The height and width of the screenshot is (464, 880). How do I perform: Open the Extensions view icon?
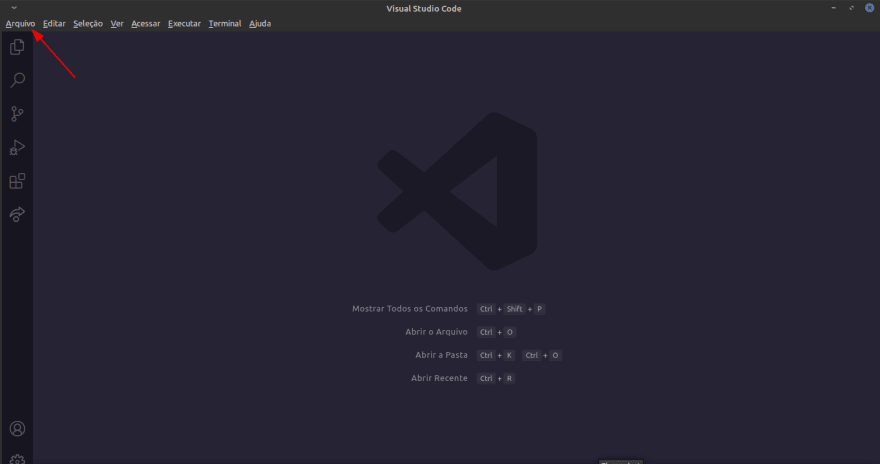tap(17, 181)
